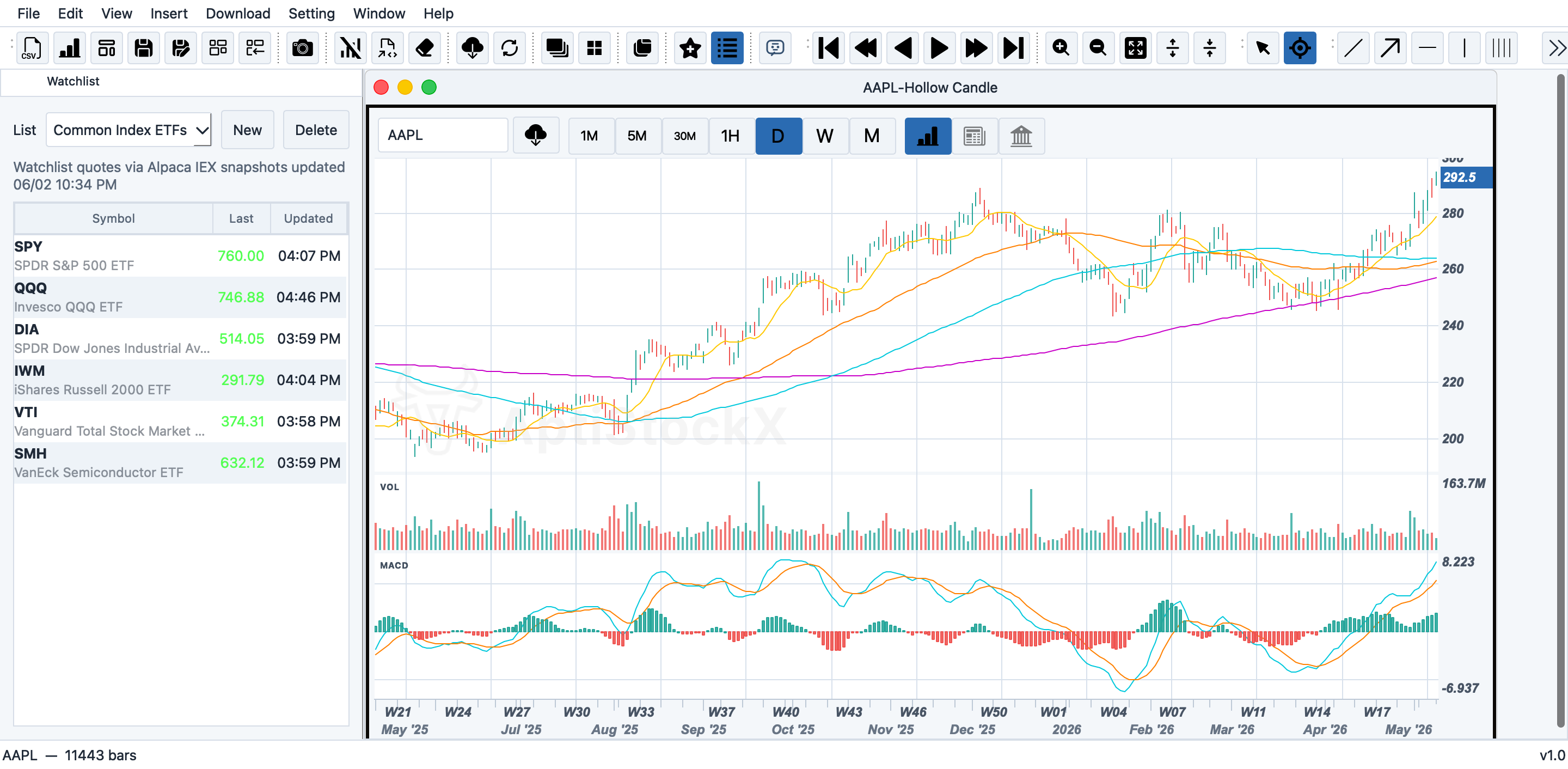Click the tile windows grid icon
The width and height of the screenshot is (1568, 769).
[x=594, y=47]
